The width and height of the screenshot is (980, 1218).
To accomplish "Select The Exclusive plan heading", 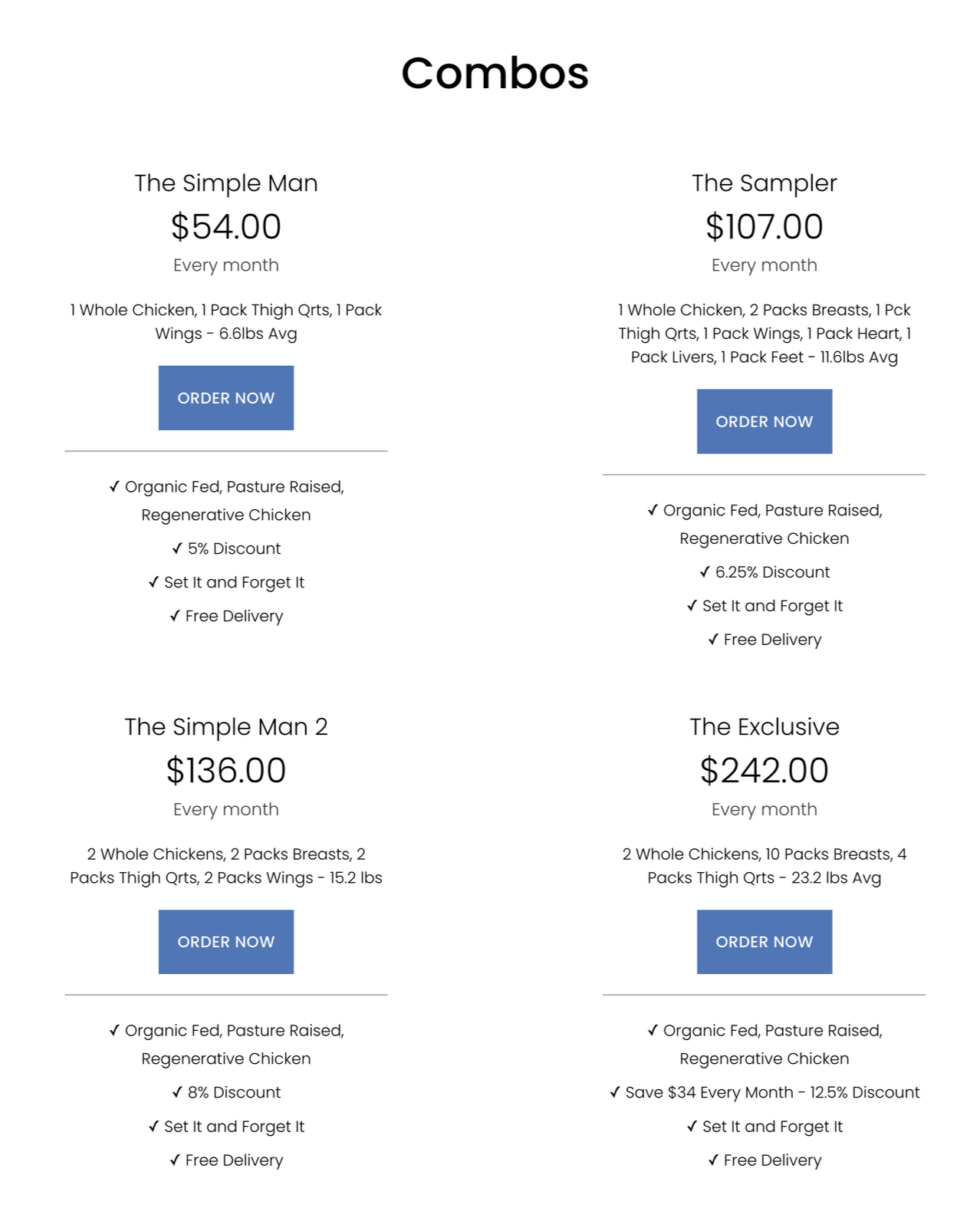I will pyautogui.click(x=764, y=727).
